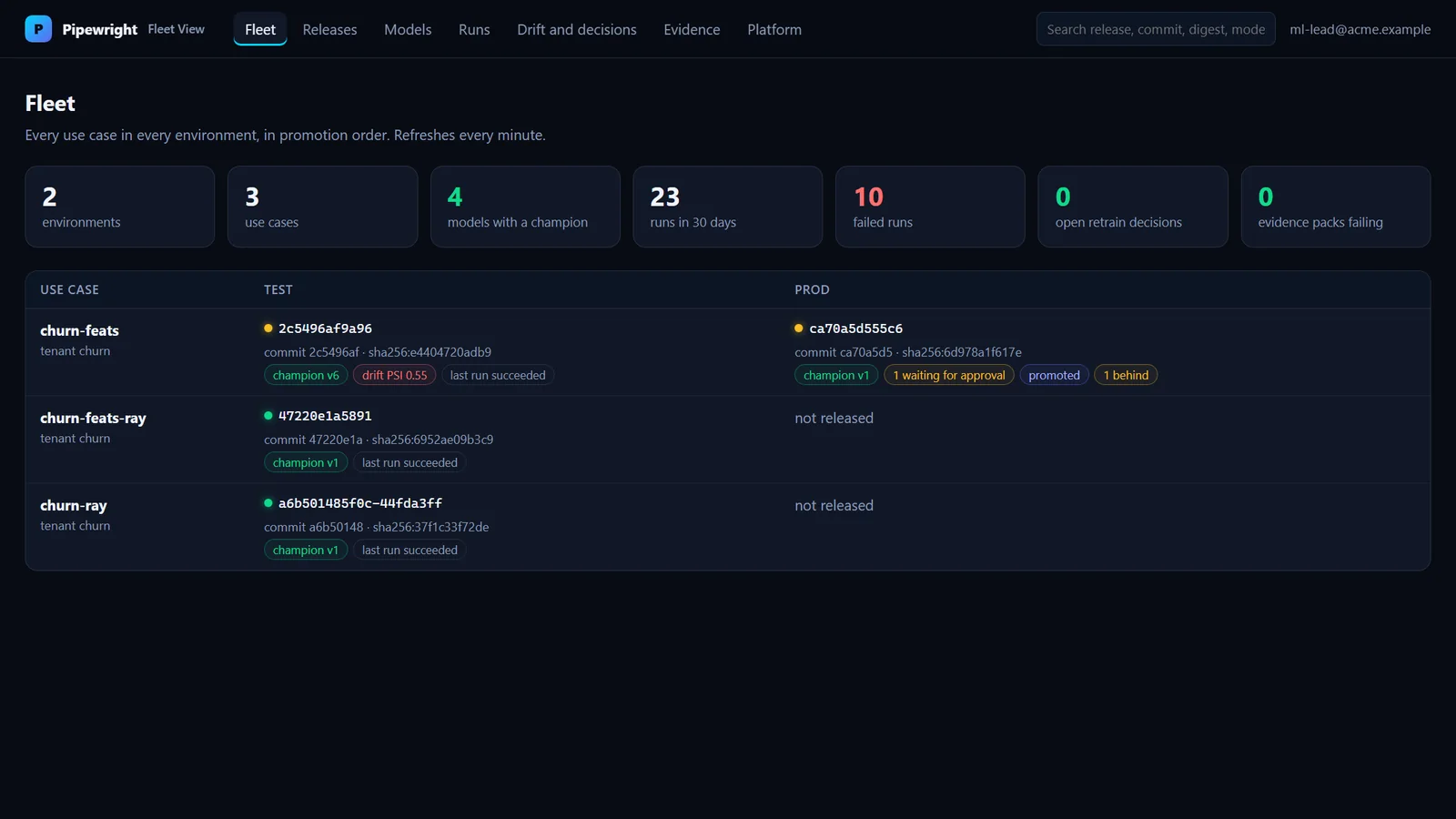
Task: Open the Runs tab
Action: [x=474, y=29]
